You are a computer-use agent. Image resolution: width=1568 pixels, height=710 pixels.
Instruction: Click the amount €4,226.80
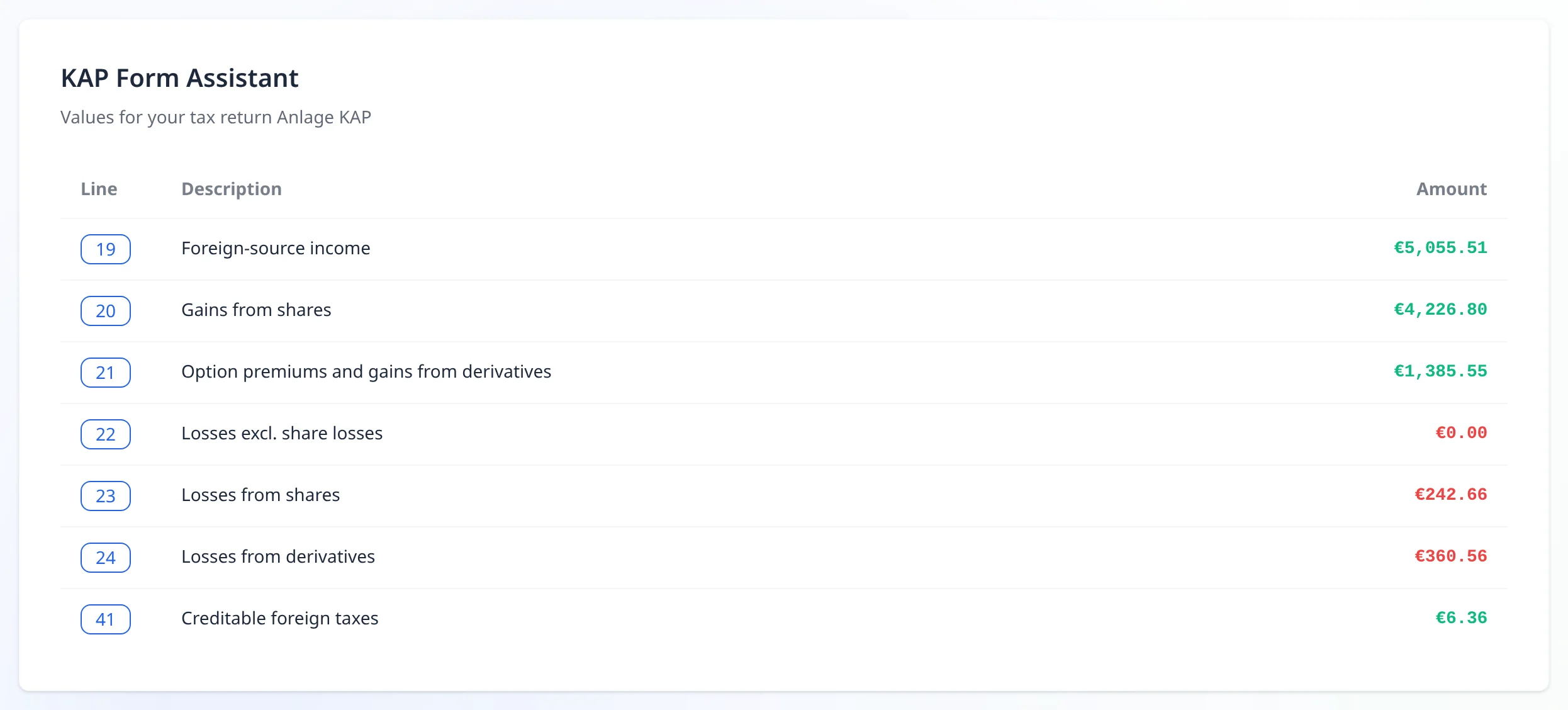click(x=1440, y=310)
